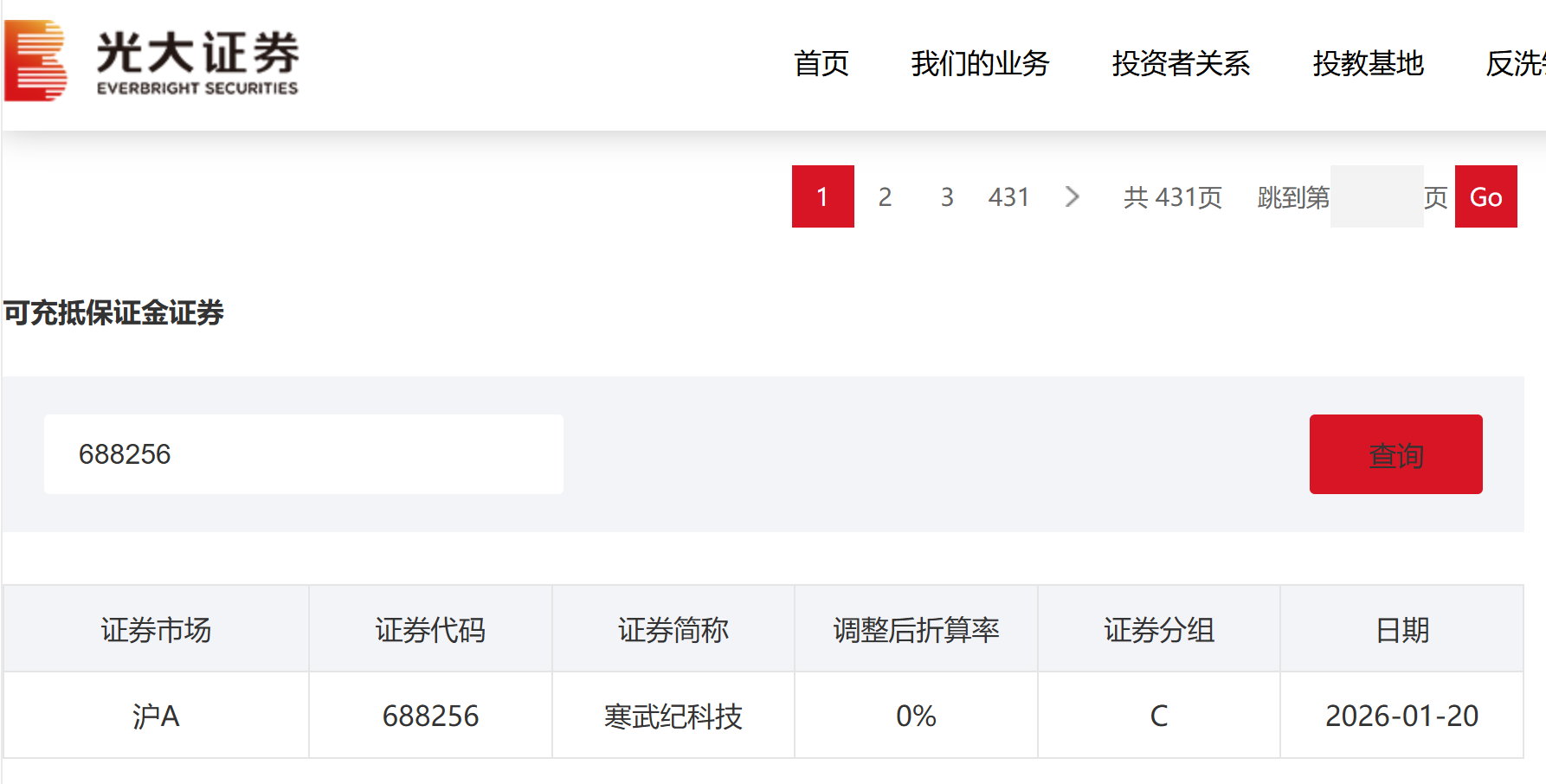
Task: Select the 寒武纪科技 table row
Action: [x=673, y=716]
